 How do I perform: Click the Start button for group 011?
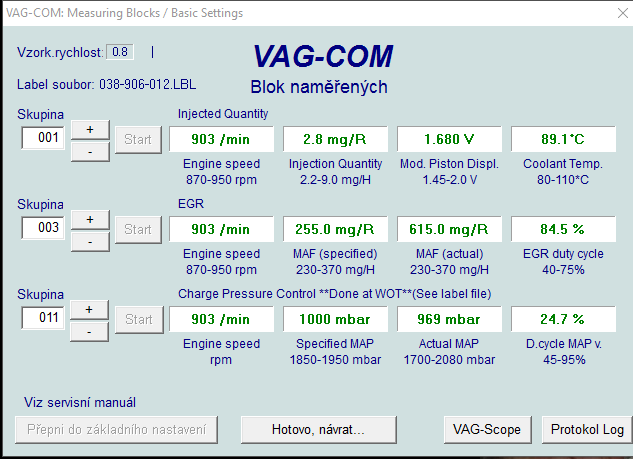coord(139,320)
